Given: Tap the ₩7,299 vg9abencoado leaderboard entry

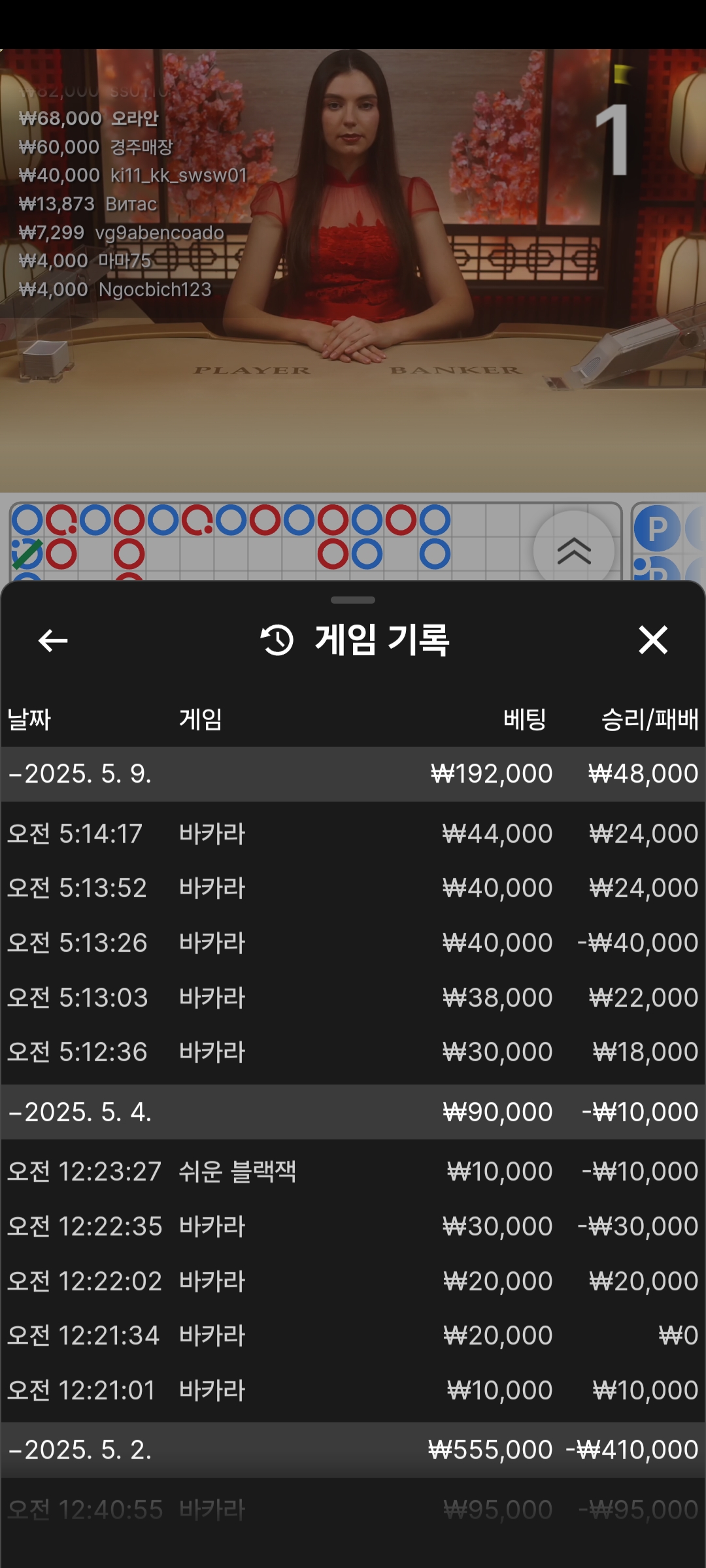Looking at the screenshot, I should (x=122, y=233).
